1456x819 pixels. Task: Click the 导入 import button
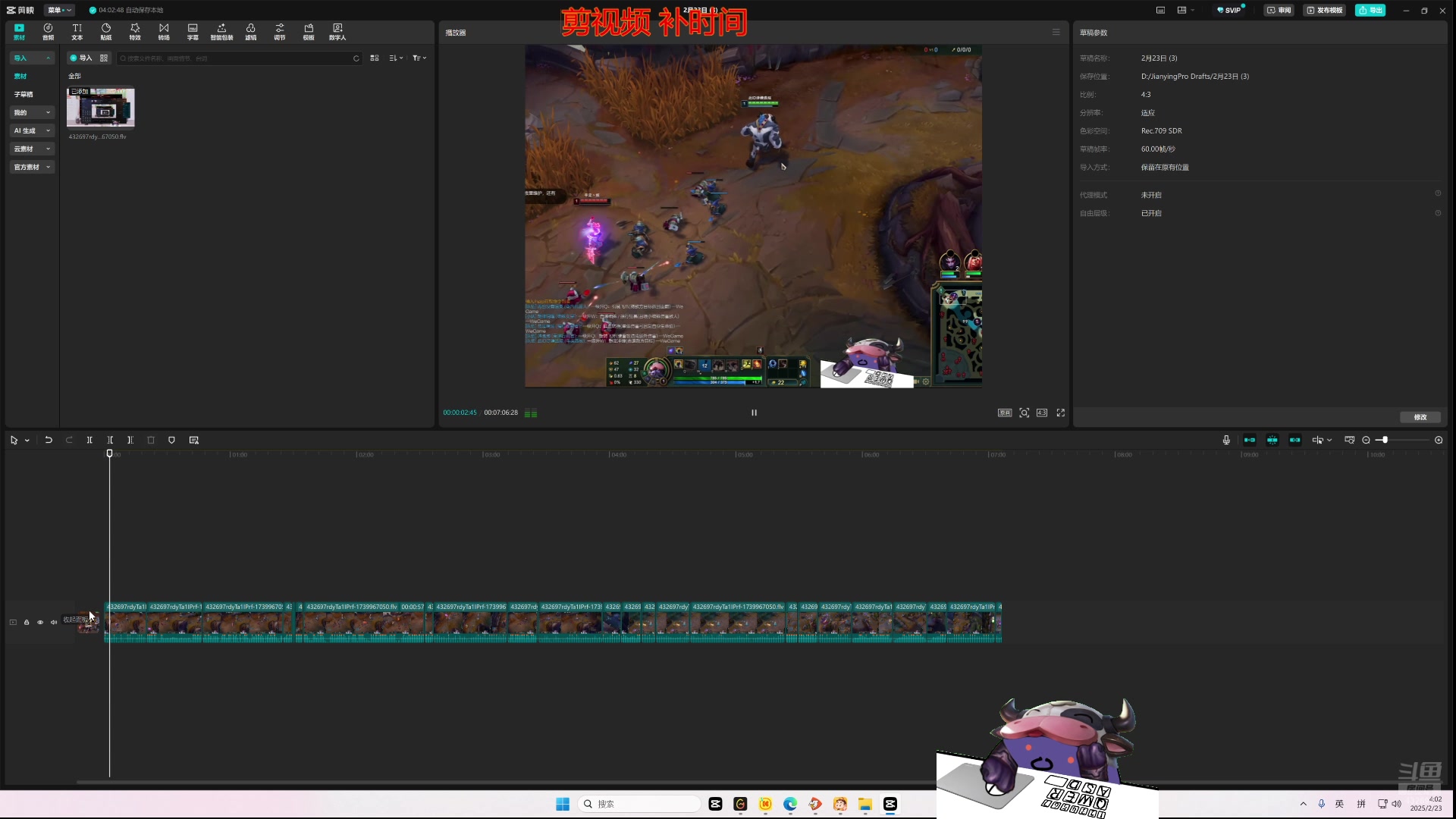pyautogui.click(x=80, y=58)
